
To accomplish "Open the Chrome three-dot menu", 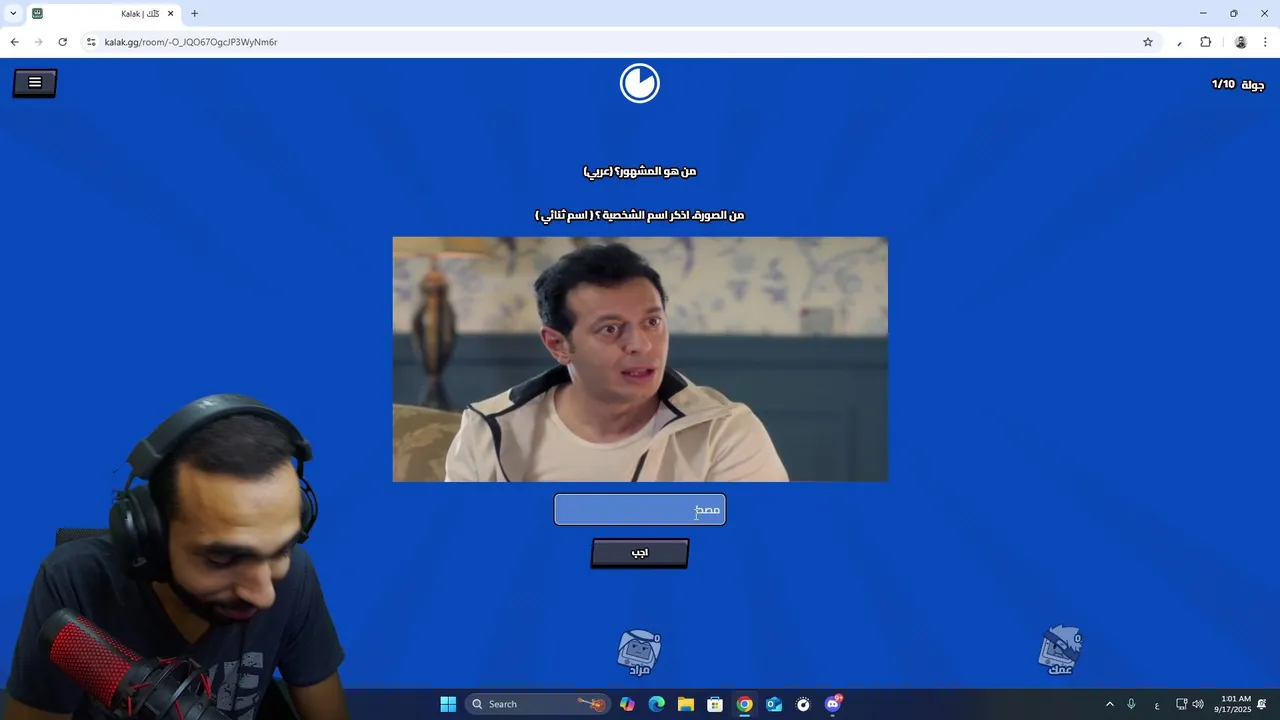I will click(x=1265, y=42).
